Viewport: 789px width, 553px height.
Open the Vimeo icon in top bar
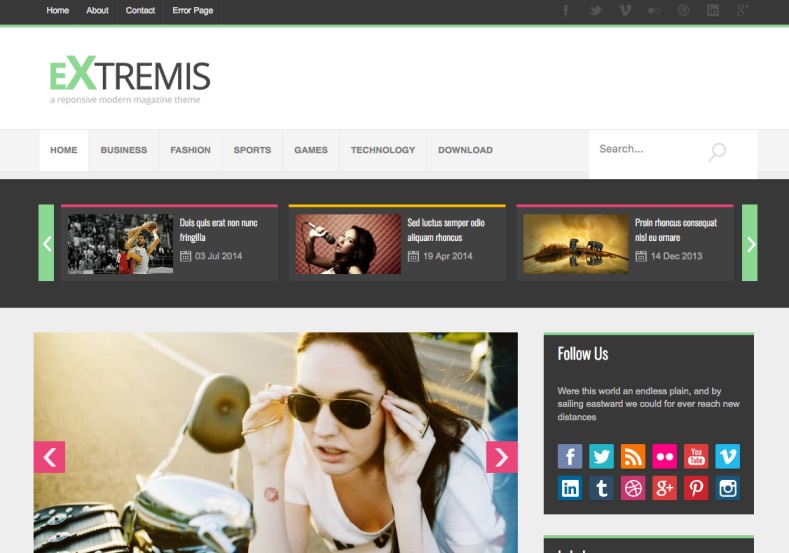click(x=624, y=10)
